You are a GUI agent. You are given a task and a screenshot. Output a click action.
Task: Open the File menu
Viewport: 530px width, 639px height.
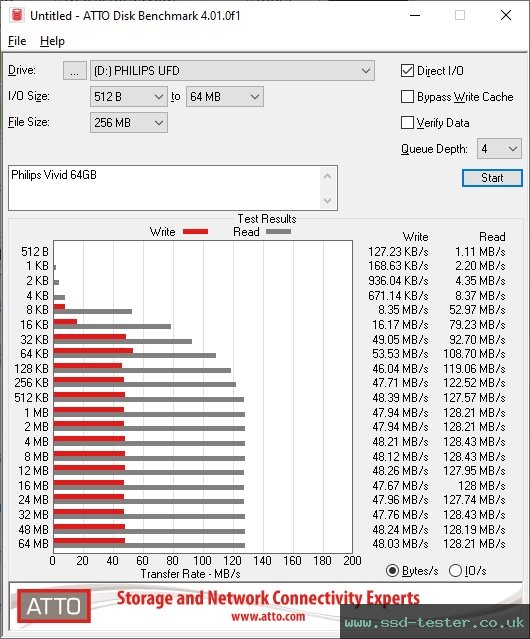[x=17, y=41]
